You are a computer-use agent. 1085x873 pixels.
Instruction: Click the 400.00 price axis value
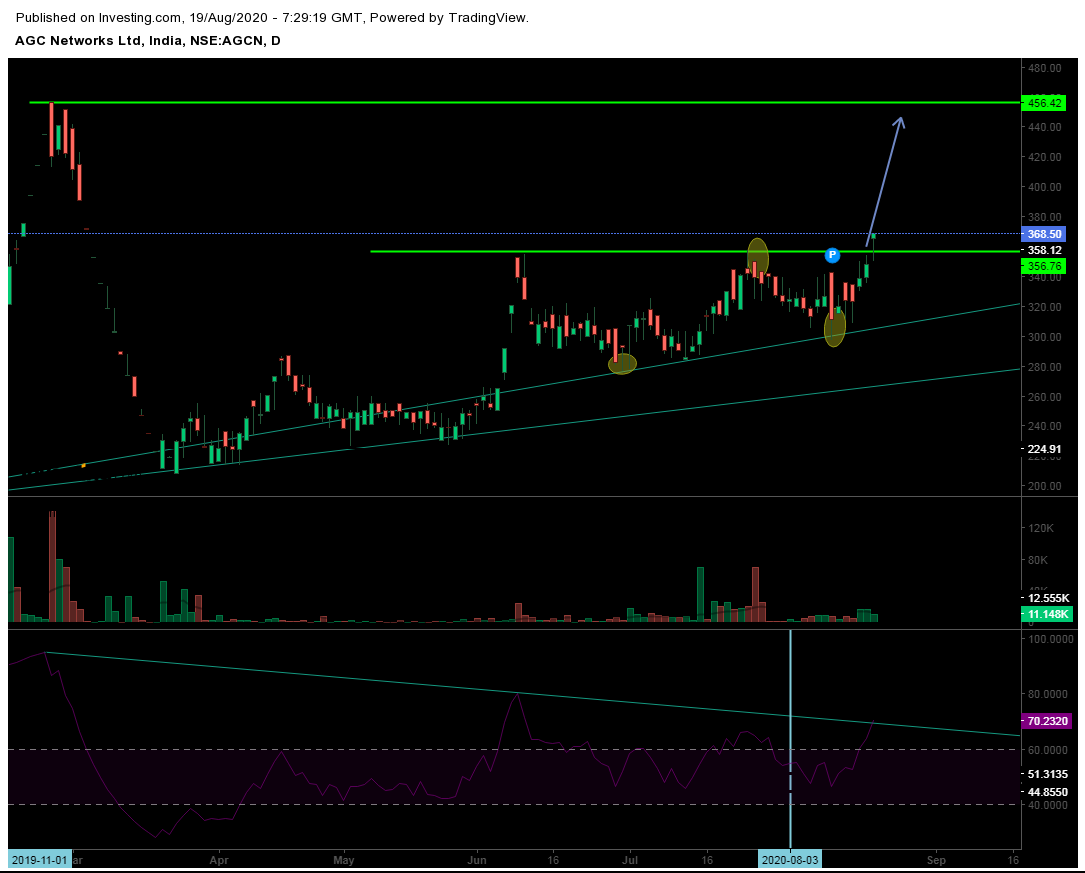click(x=1045, y=187)
